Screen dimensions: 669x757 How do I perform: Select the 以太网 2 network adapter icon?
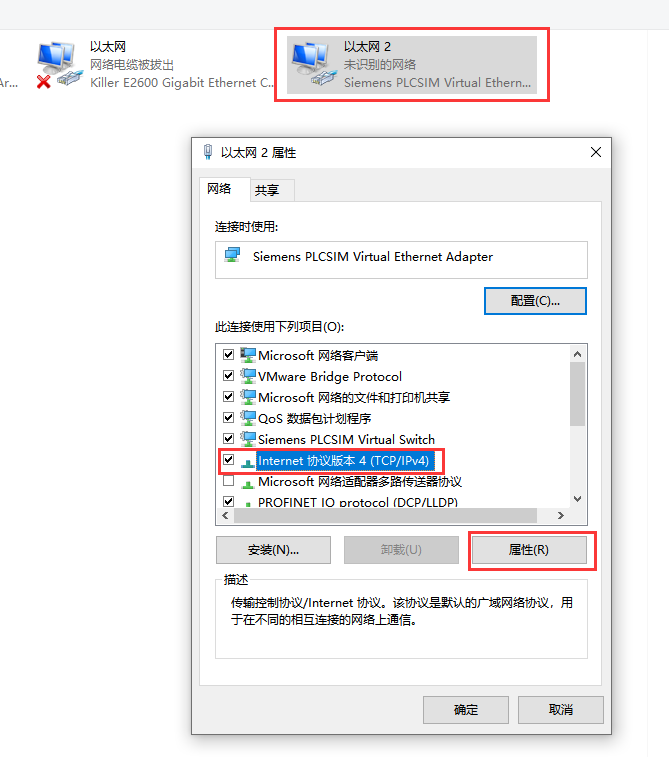[313, 64]
